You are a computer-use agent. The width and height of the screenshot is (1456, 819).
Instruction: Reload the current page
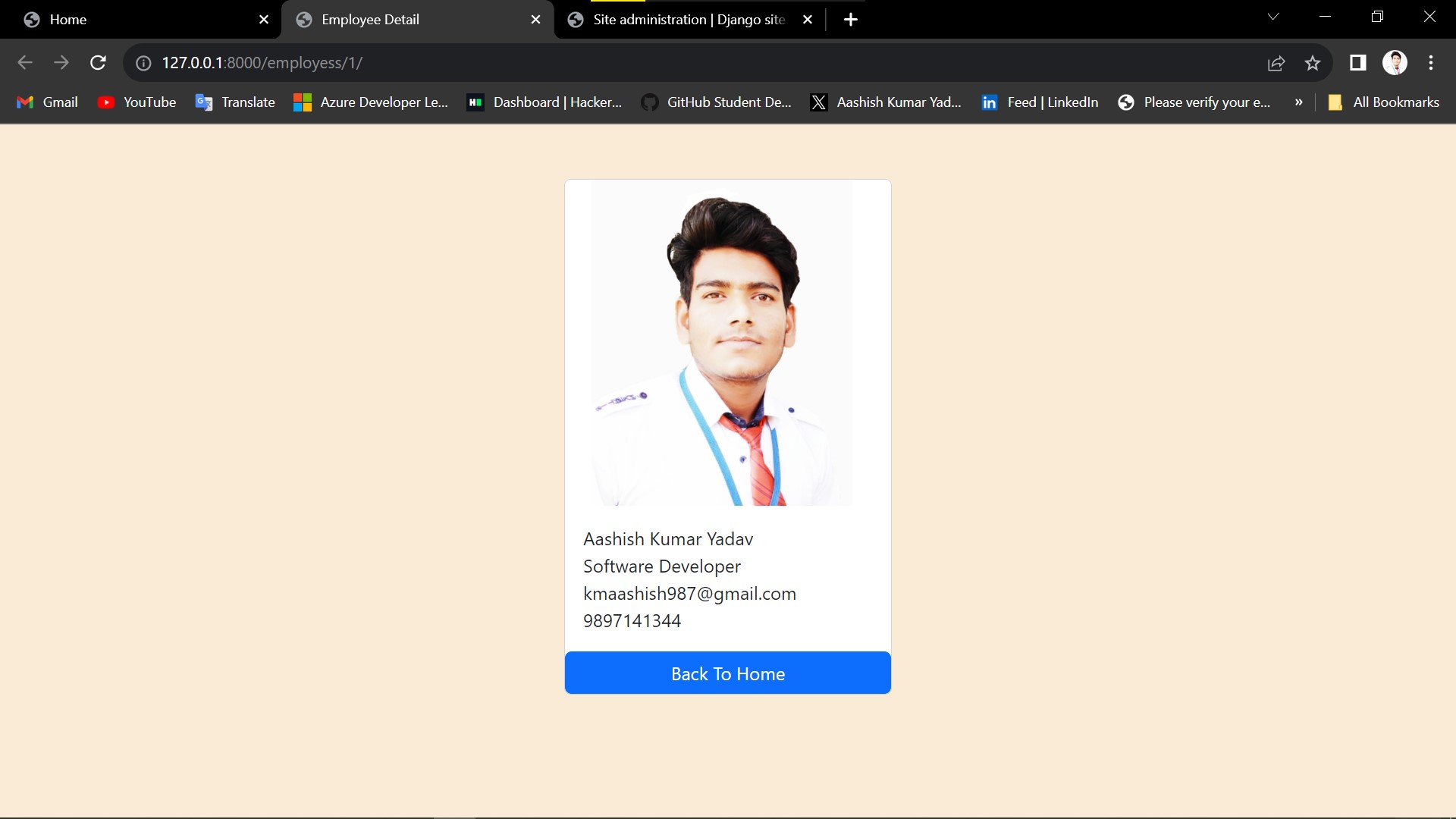(x=98, y=63)
